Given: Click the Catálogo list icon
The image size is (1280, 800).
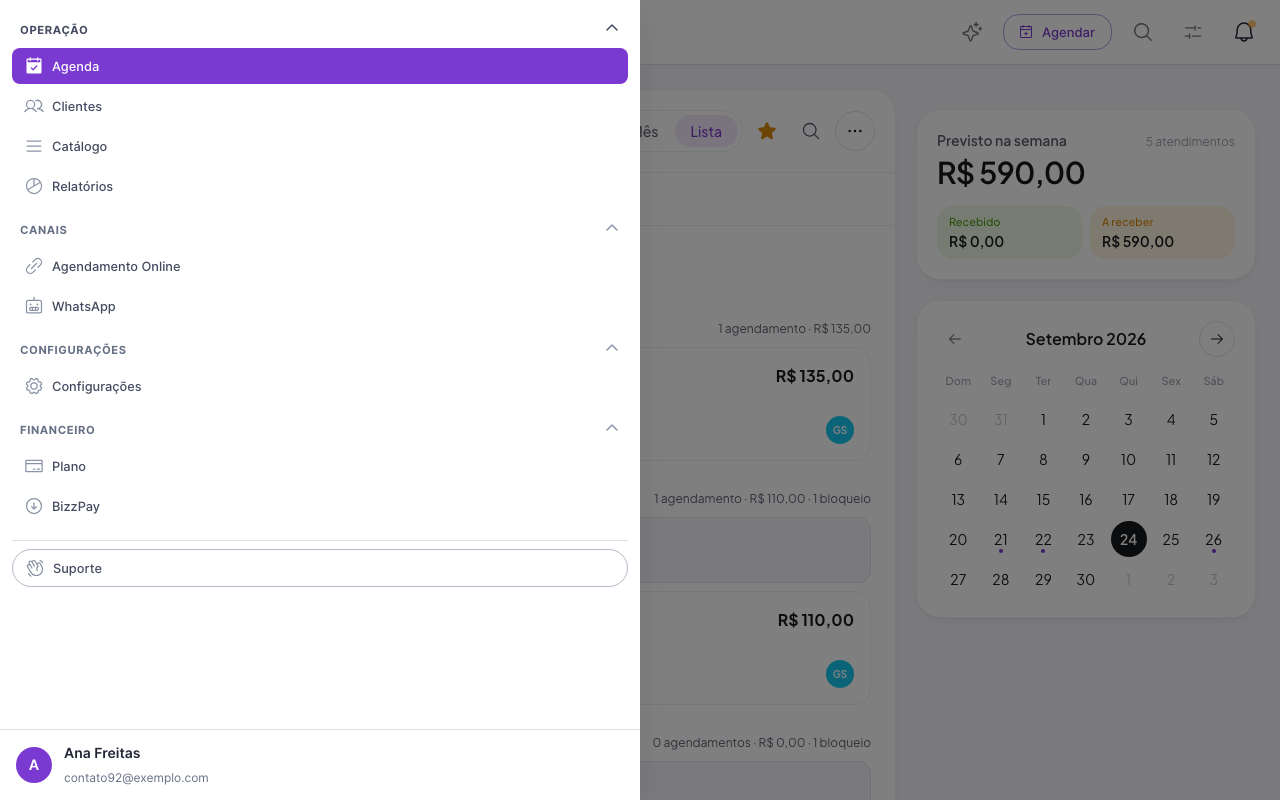Looking at the screenshot, I should [x=34, y=146].
